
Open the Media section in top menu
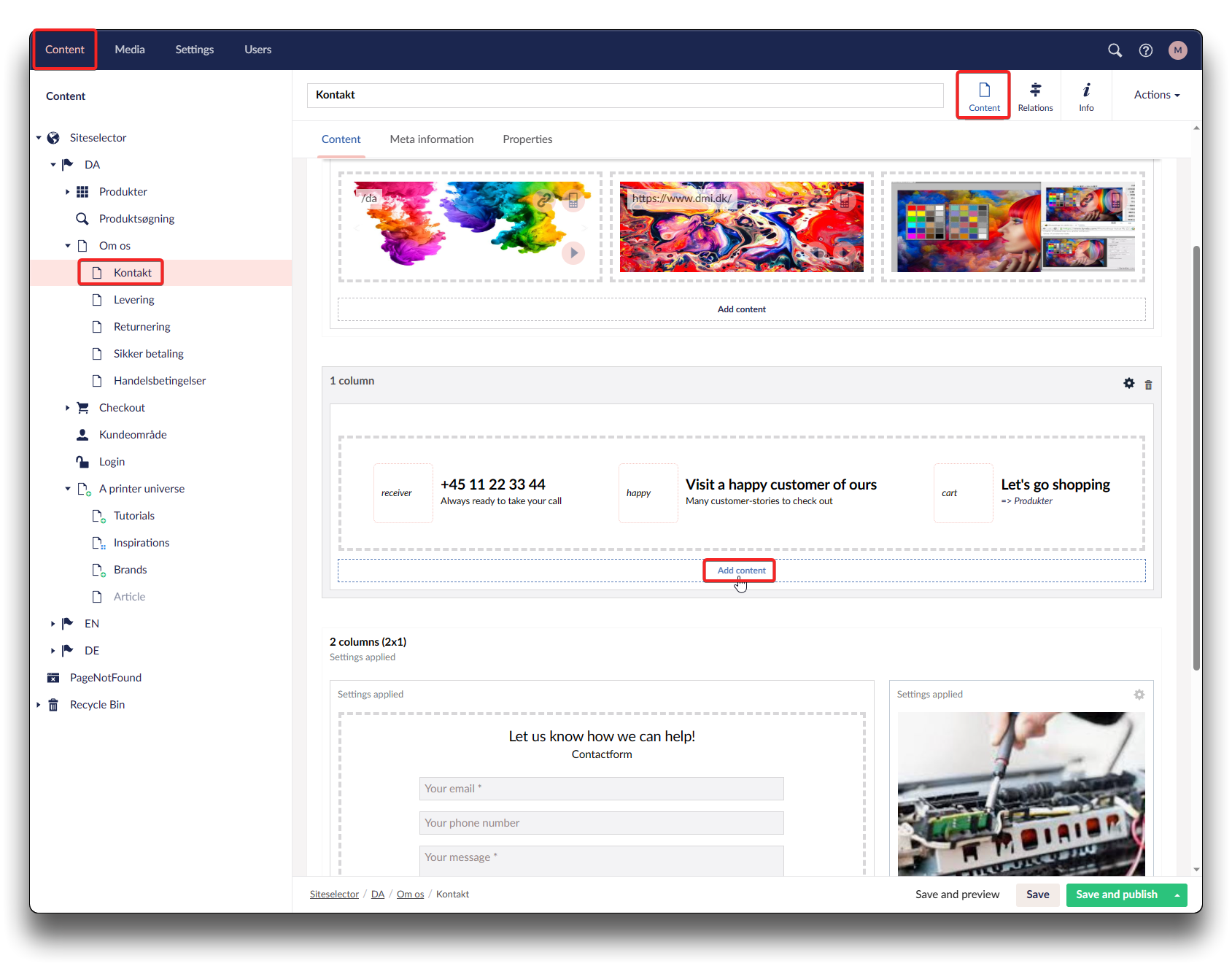(x=130, y=50)
